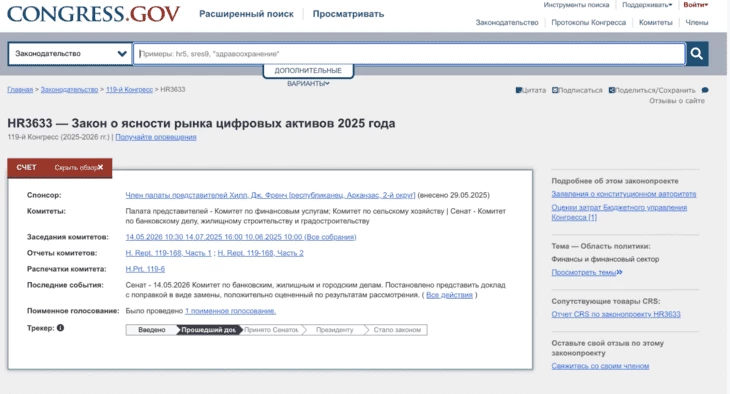
Task: Go to Комитеты in top navigation
Action: point(656,22)
